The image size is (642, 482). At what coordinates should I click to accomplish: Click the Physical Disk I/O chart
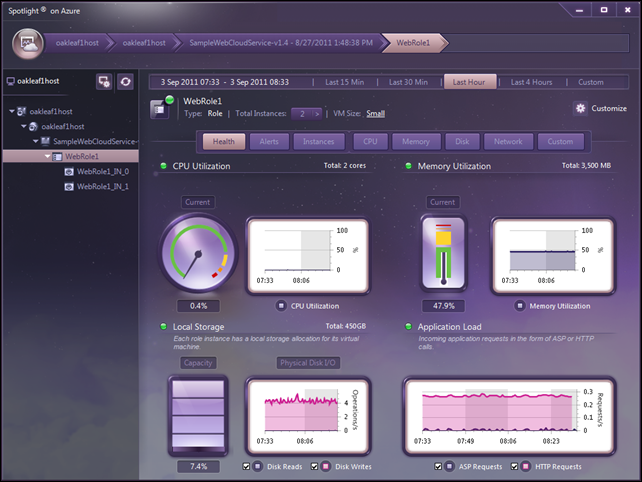tap(308, 416)
